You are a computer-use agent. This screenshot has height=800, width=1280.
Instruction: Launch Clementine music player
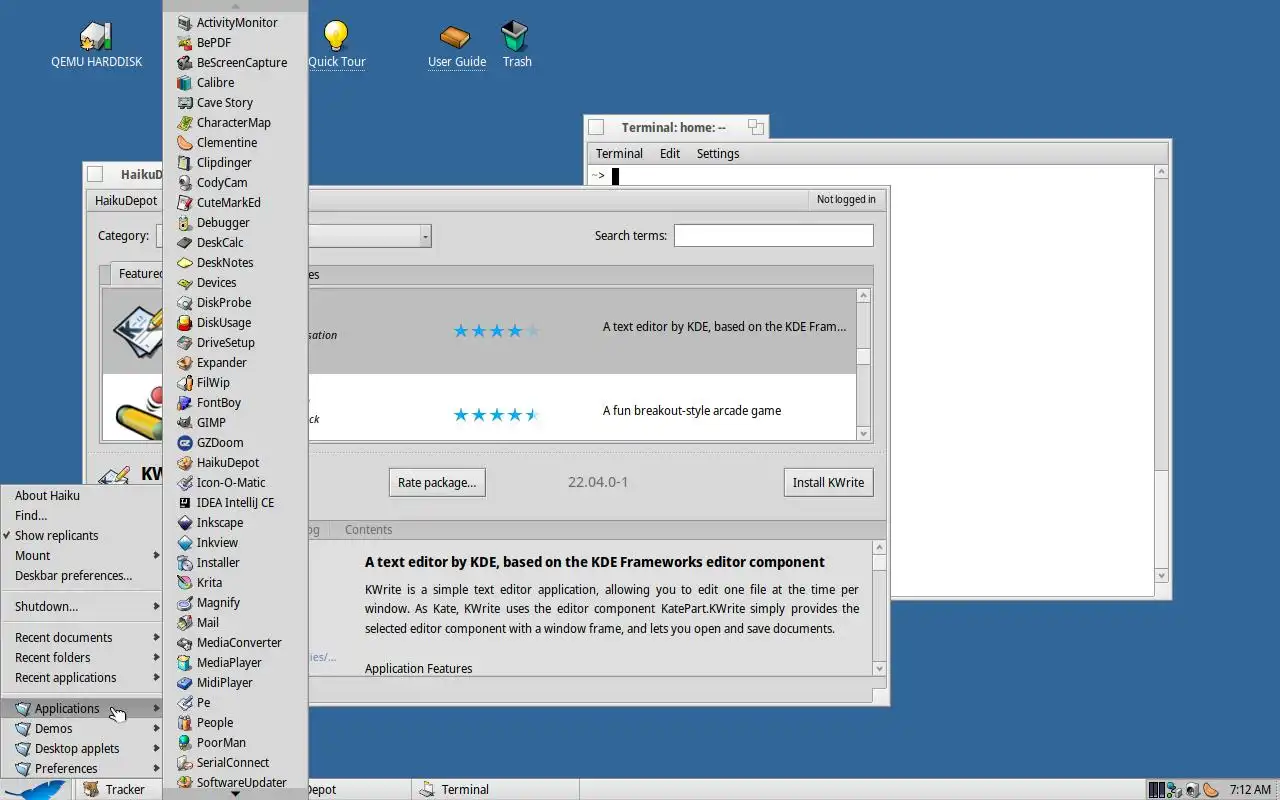click(235, 142)
